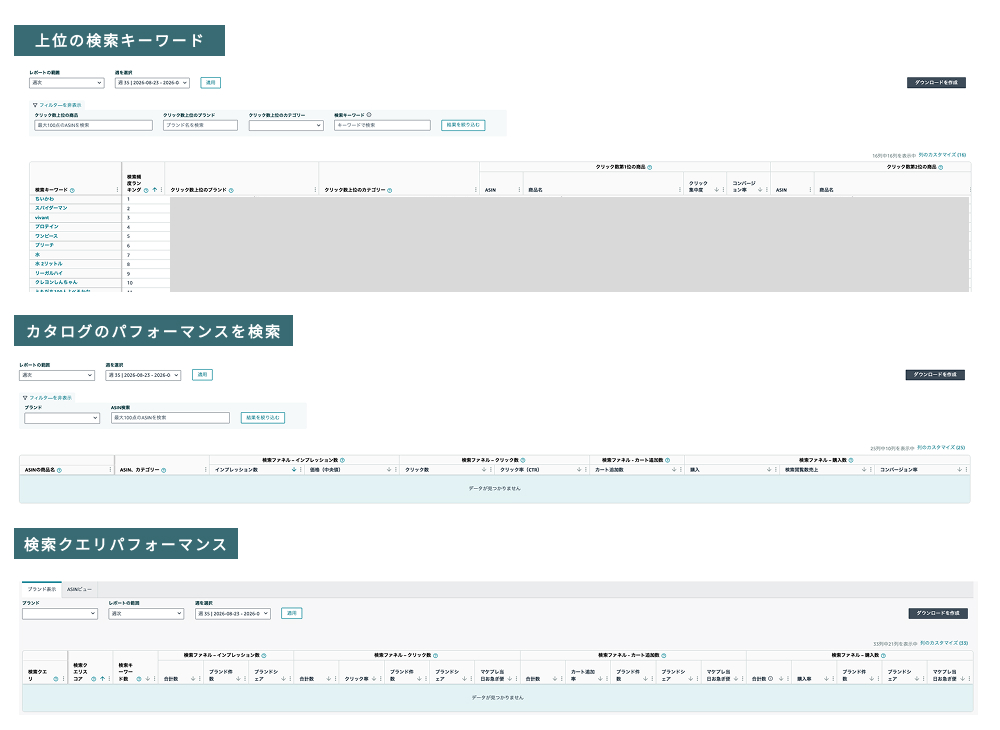
Task: Open ブランド dropdown in カタログのパフォーマンス filters
Action: 62,418
